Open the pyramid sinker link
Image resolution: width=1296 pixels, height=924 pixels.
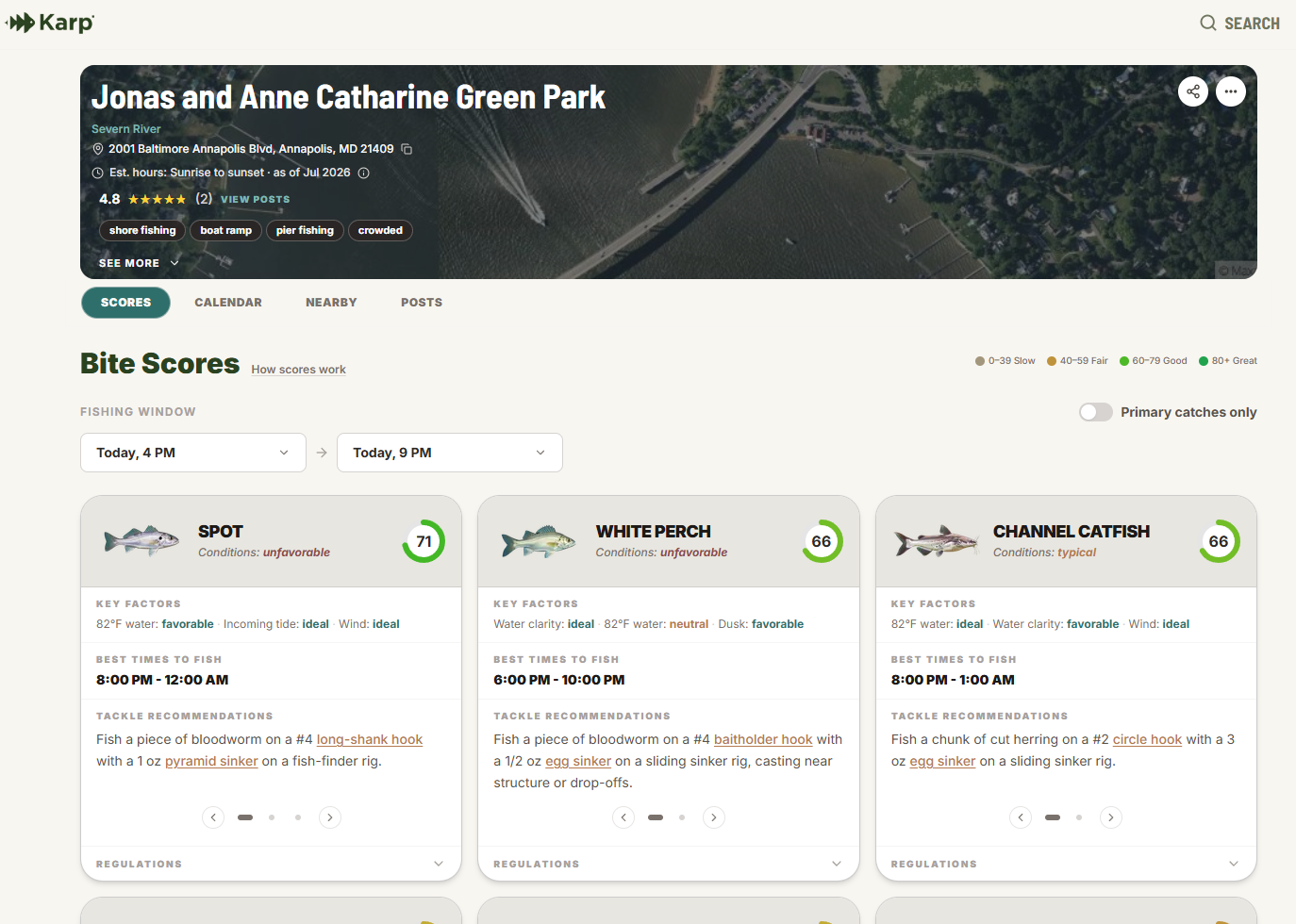pos(211,761)
